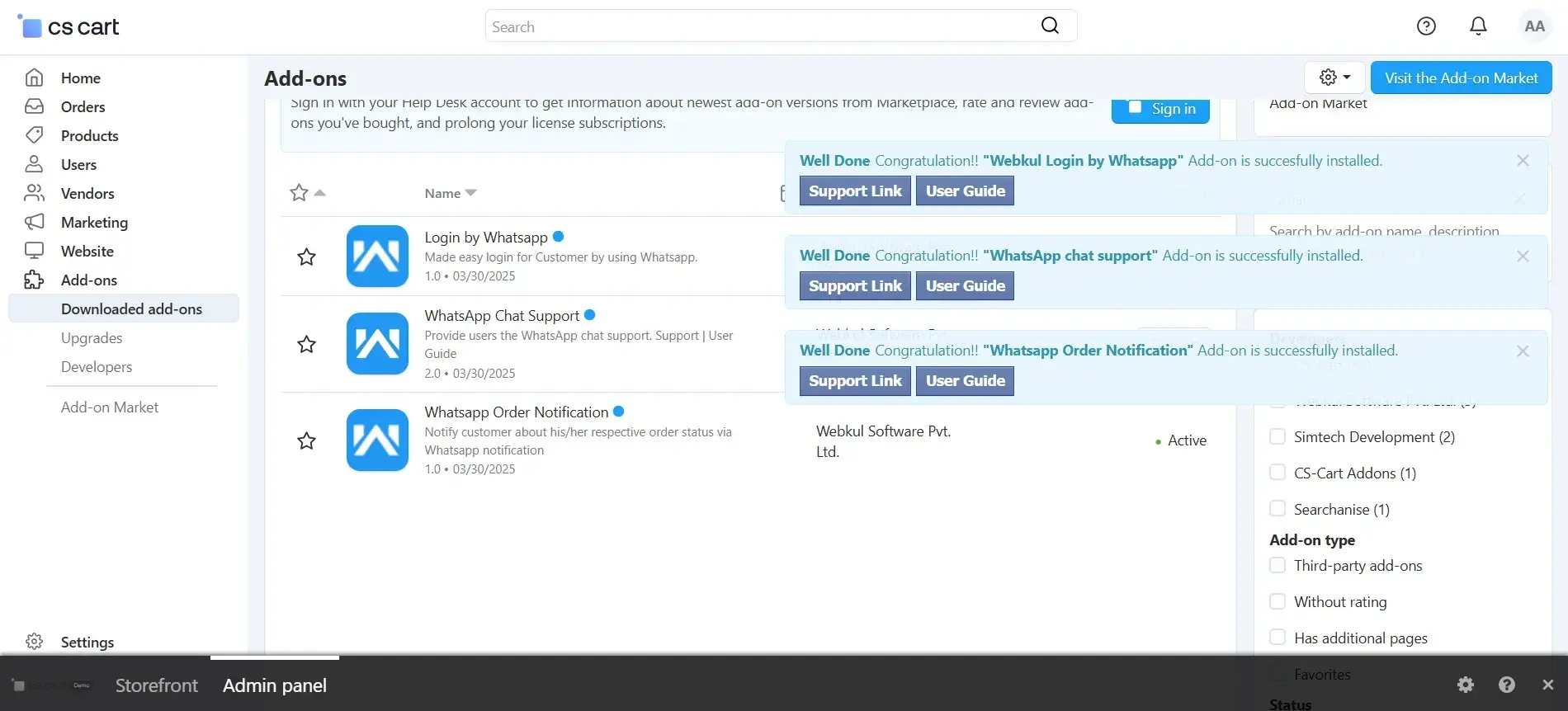Favorite the Login by Whatsapp add-on star
Viewport: 1568px width, 711px height.
point(306,257)
